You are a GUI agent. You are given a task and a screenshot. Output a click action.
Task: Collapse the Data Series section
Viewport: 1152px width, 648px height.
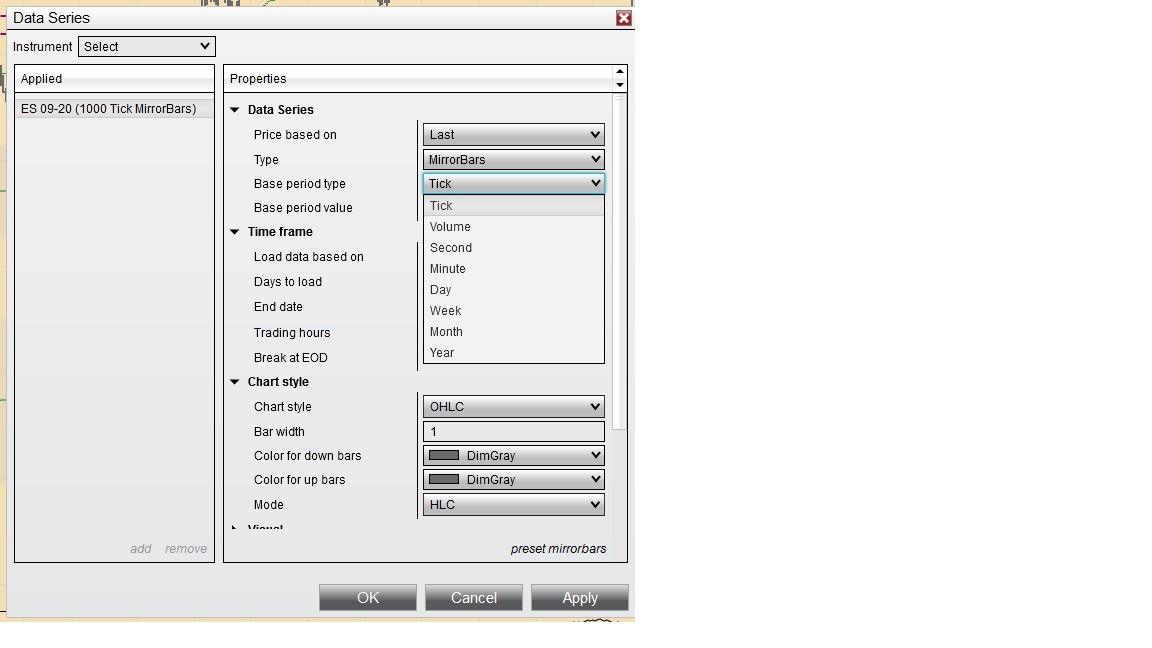click(234, 109)
